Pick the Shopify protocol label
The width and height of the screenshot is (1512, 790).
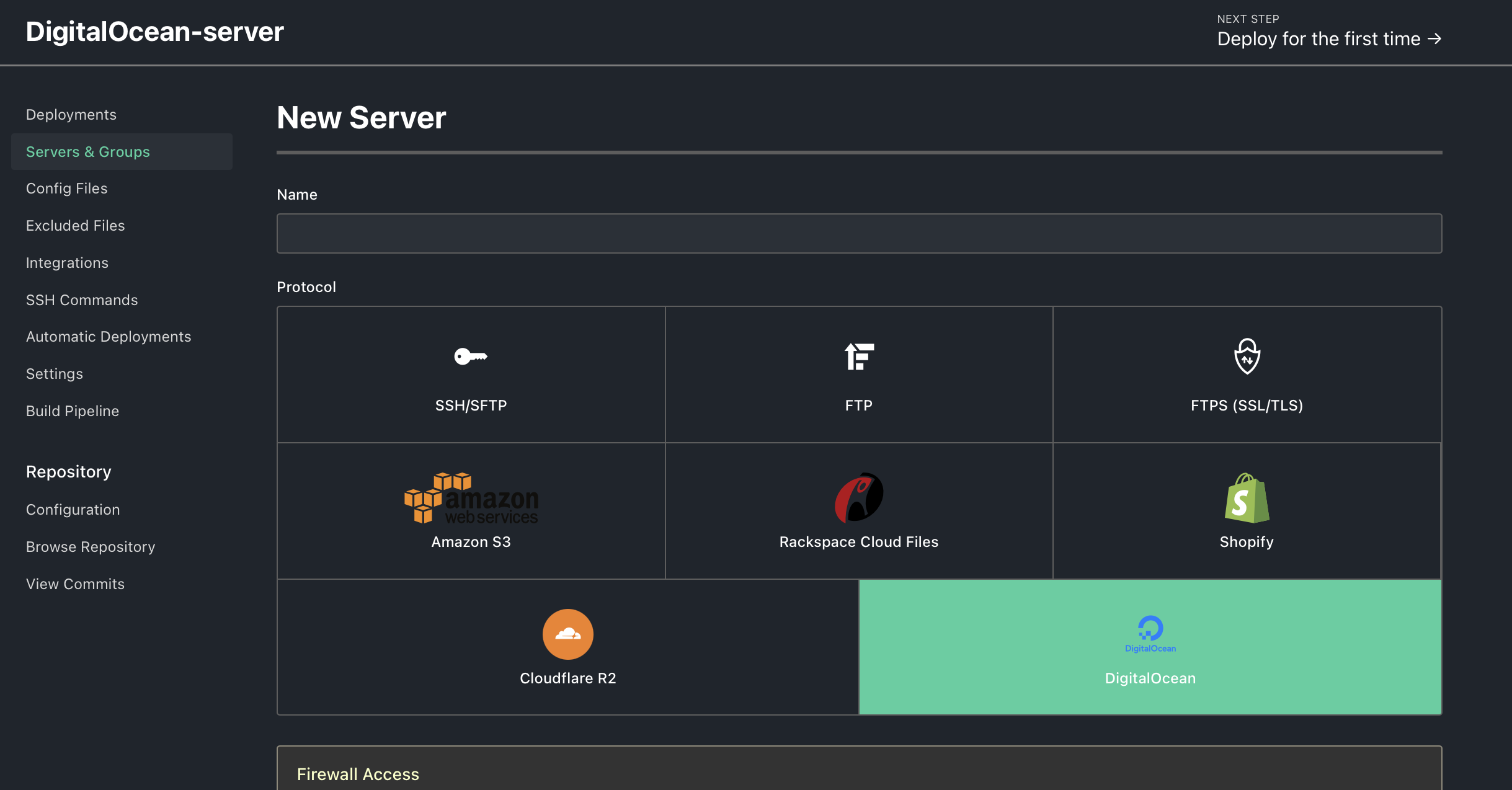click(1247, 542)
